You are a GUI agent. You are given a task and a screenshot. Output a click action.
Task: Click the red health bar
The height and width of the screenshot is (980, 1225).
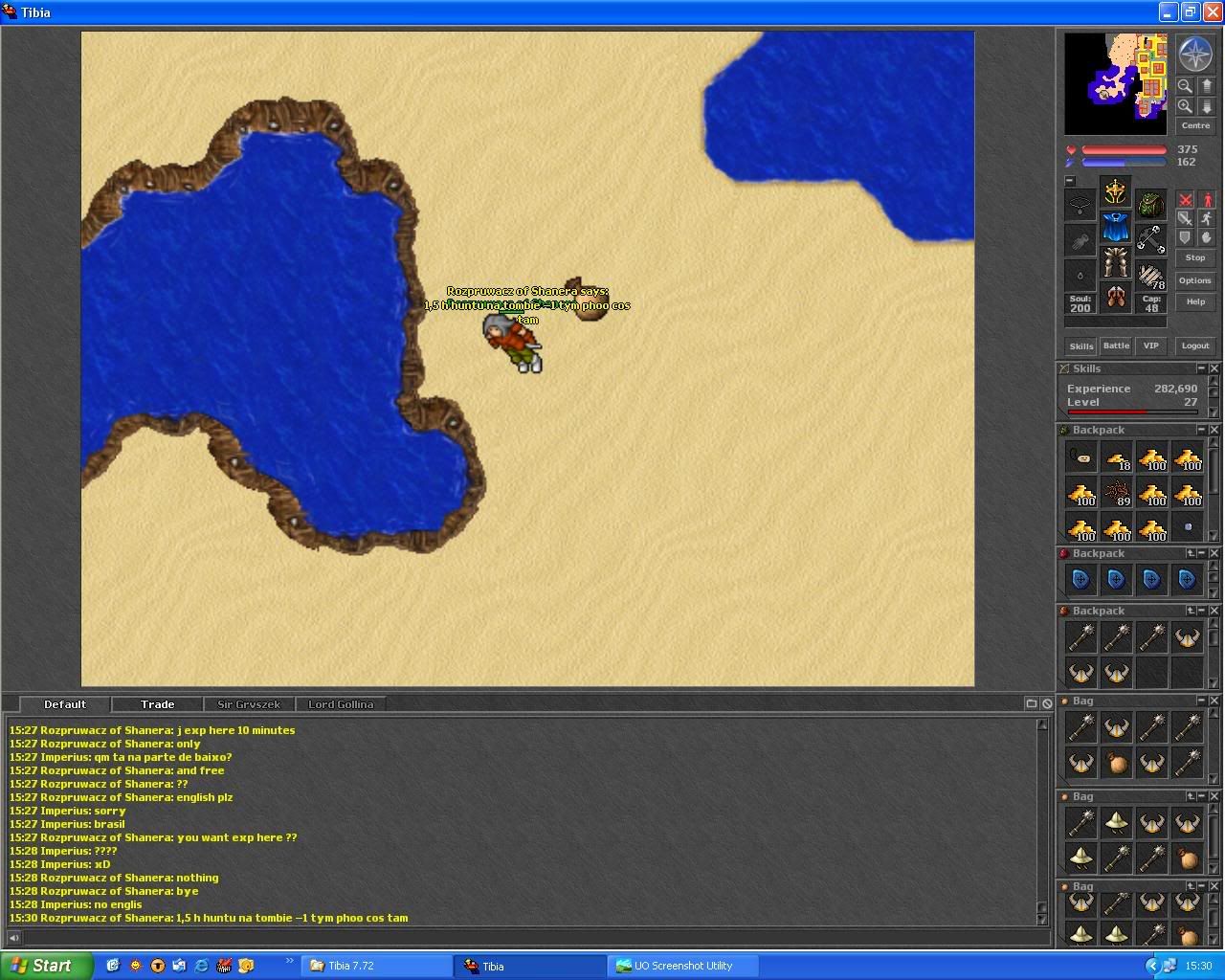coord(1124,150)
